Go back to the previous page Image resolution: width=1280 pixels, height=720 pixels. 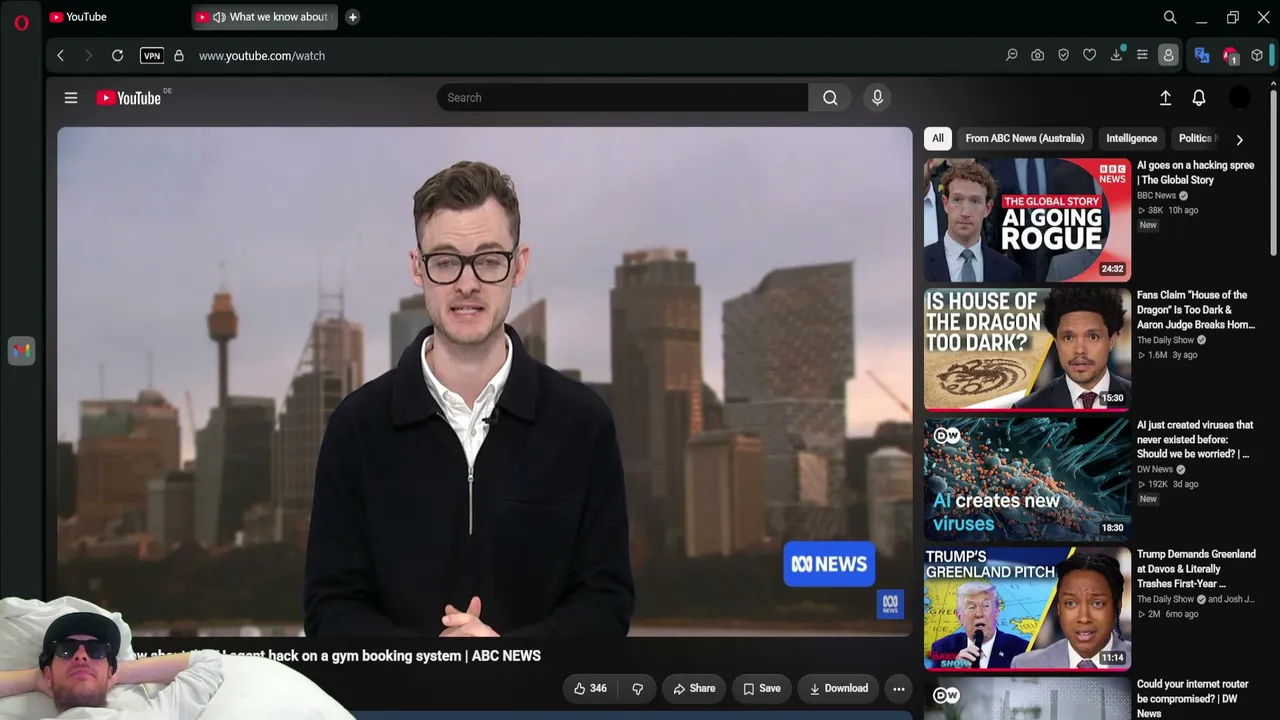tap(61, 56)
